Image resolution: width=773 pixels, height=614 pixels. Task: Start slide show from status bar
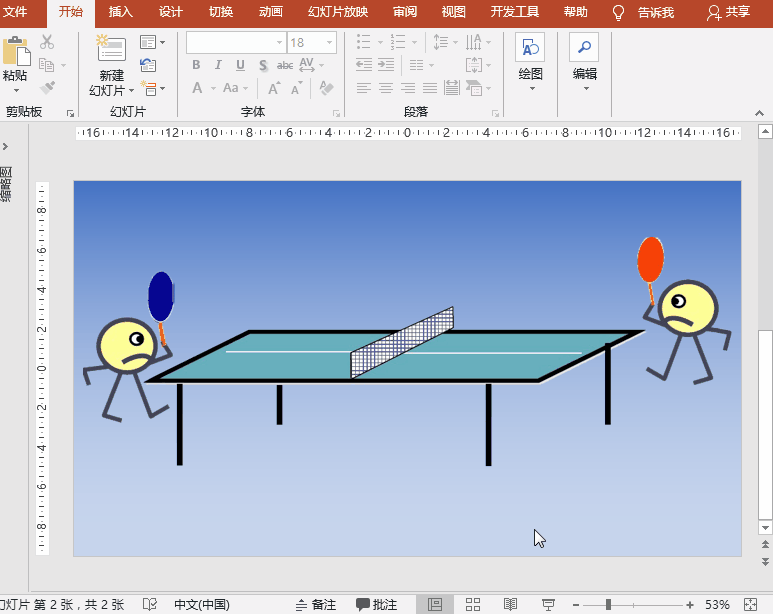pos(548,605)
